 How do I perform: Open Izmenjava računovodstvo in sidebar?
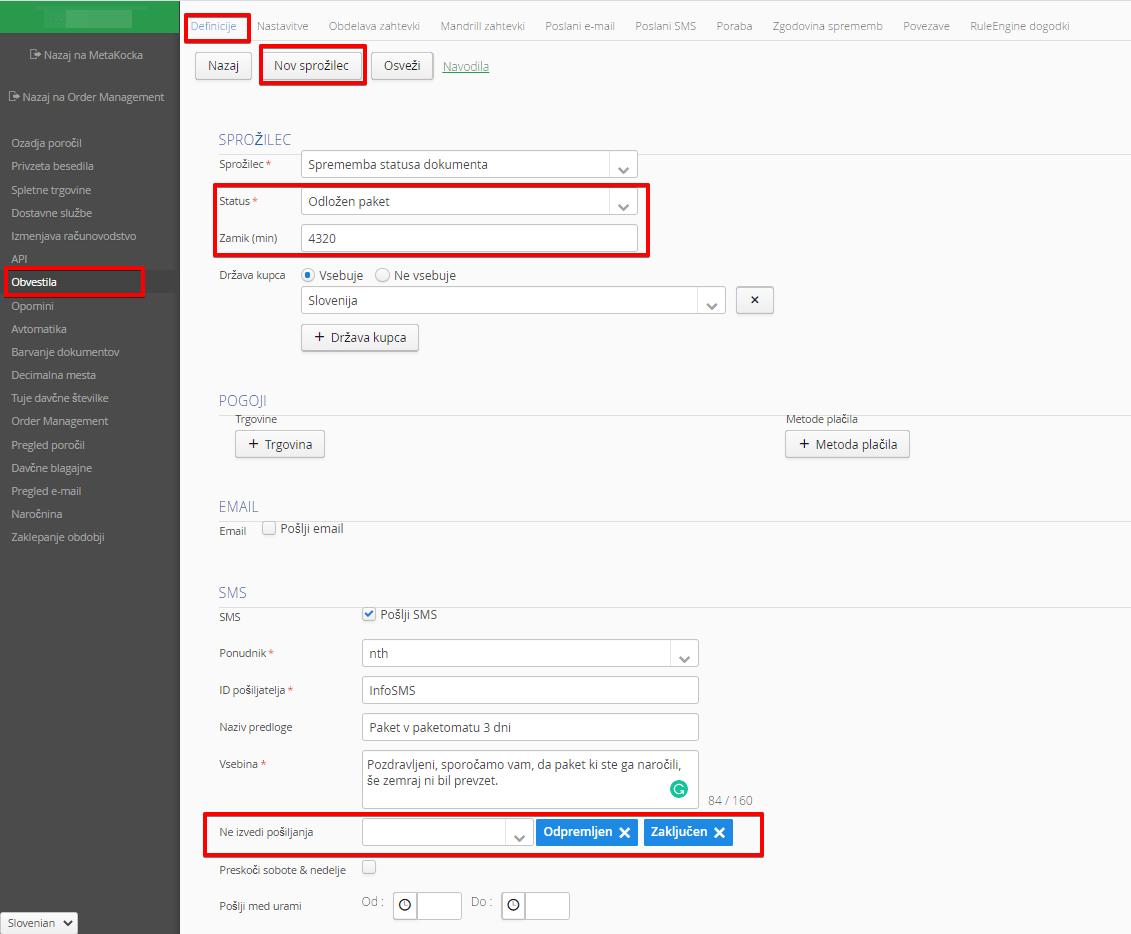click(x=74, y=236)
